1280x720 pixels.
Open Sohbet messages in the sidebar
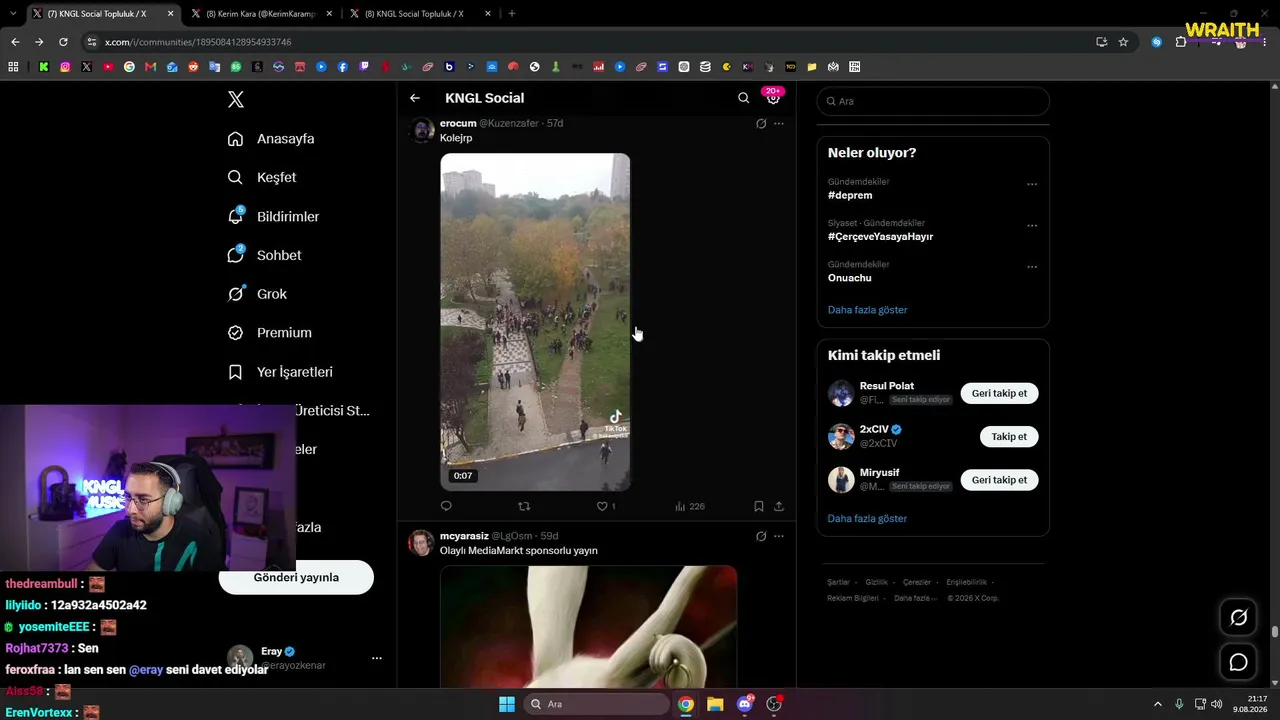[x=264, y=255]
